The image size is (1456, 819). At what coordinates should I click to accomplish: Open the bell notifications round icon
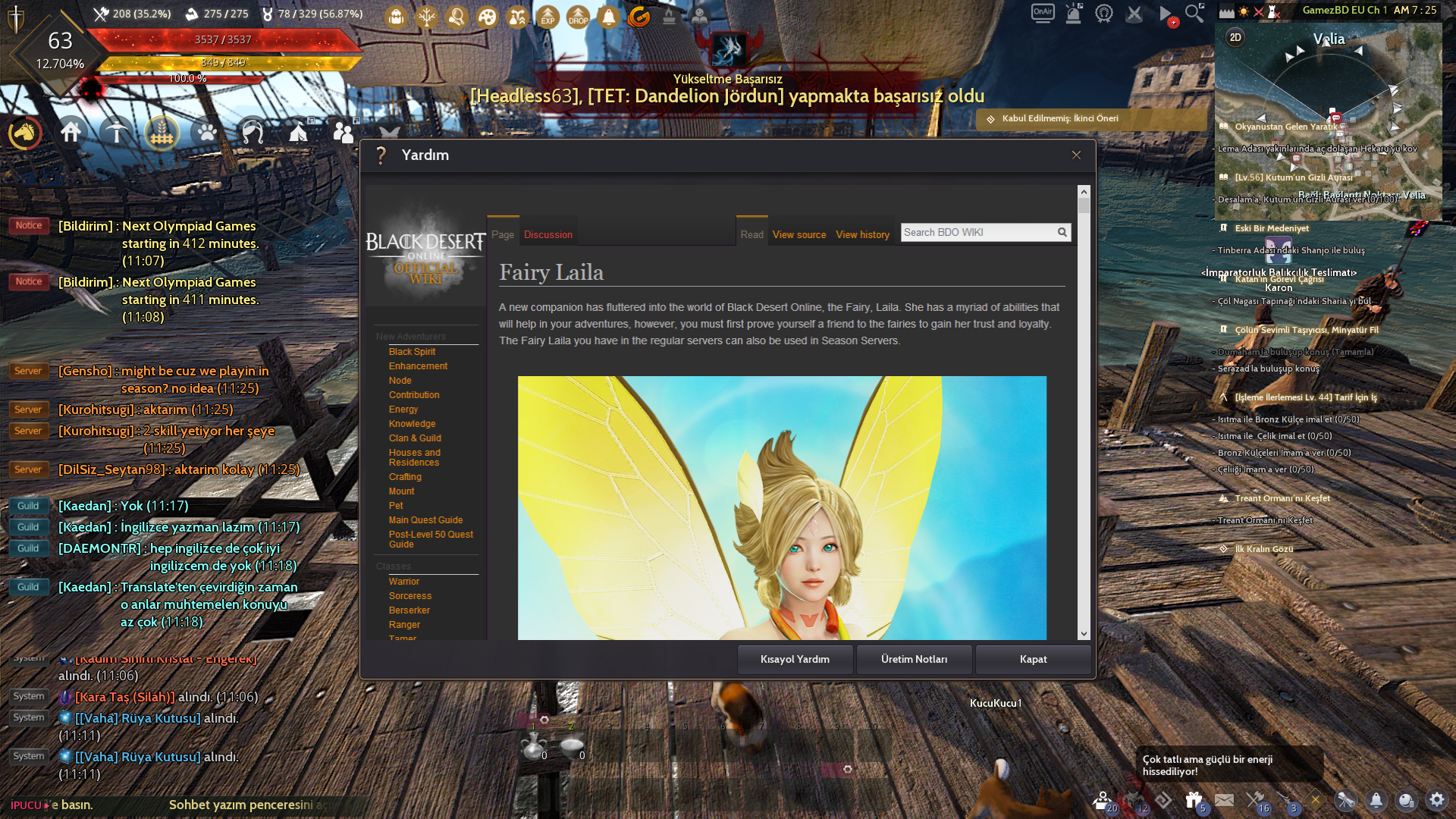coord(1376,799)
